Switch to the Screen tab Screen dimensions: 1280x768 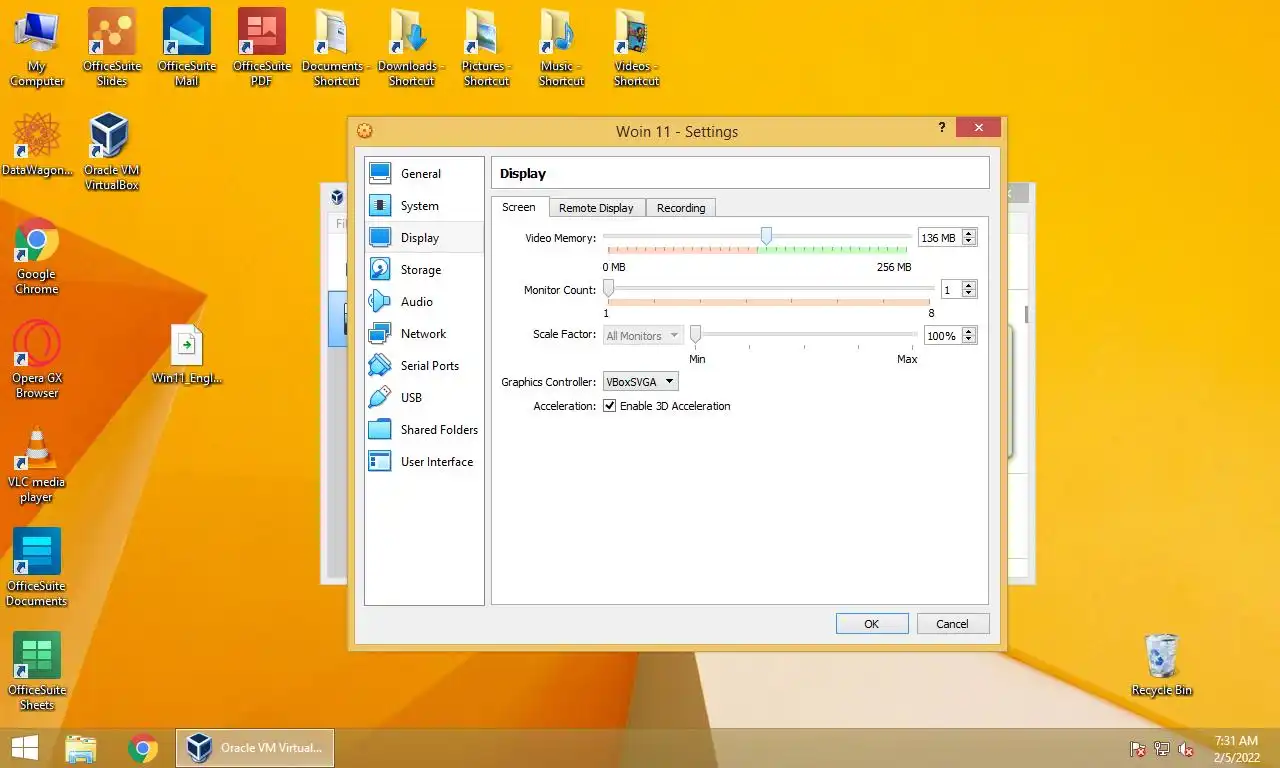coord(519,207)
